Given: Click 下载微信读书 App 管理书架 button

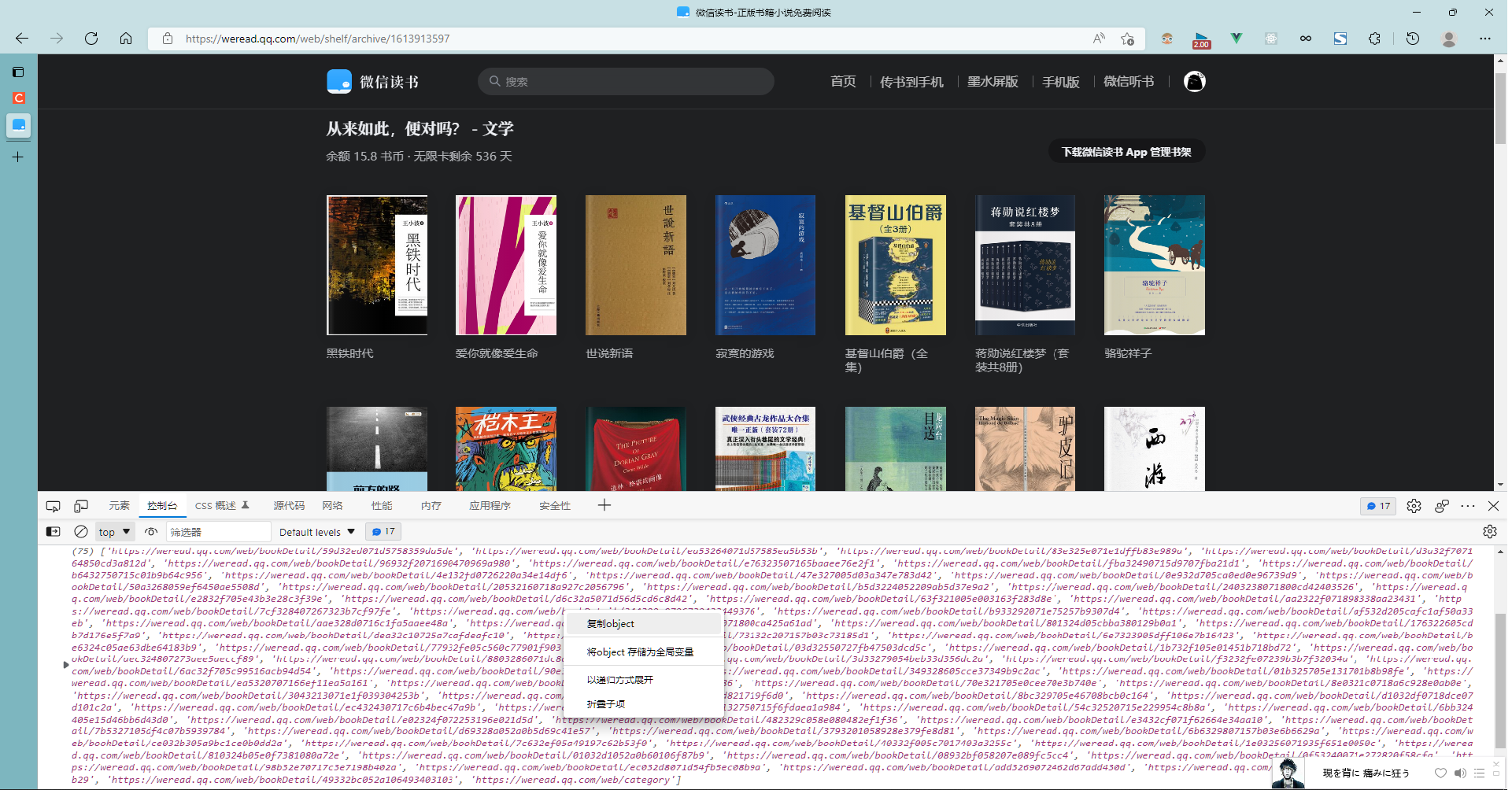Looking at the screenshot, I should click(x=1127, y=152).
